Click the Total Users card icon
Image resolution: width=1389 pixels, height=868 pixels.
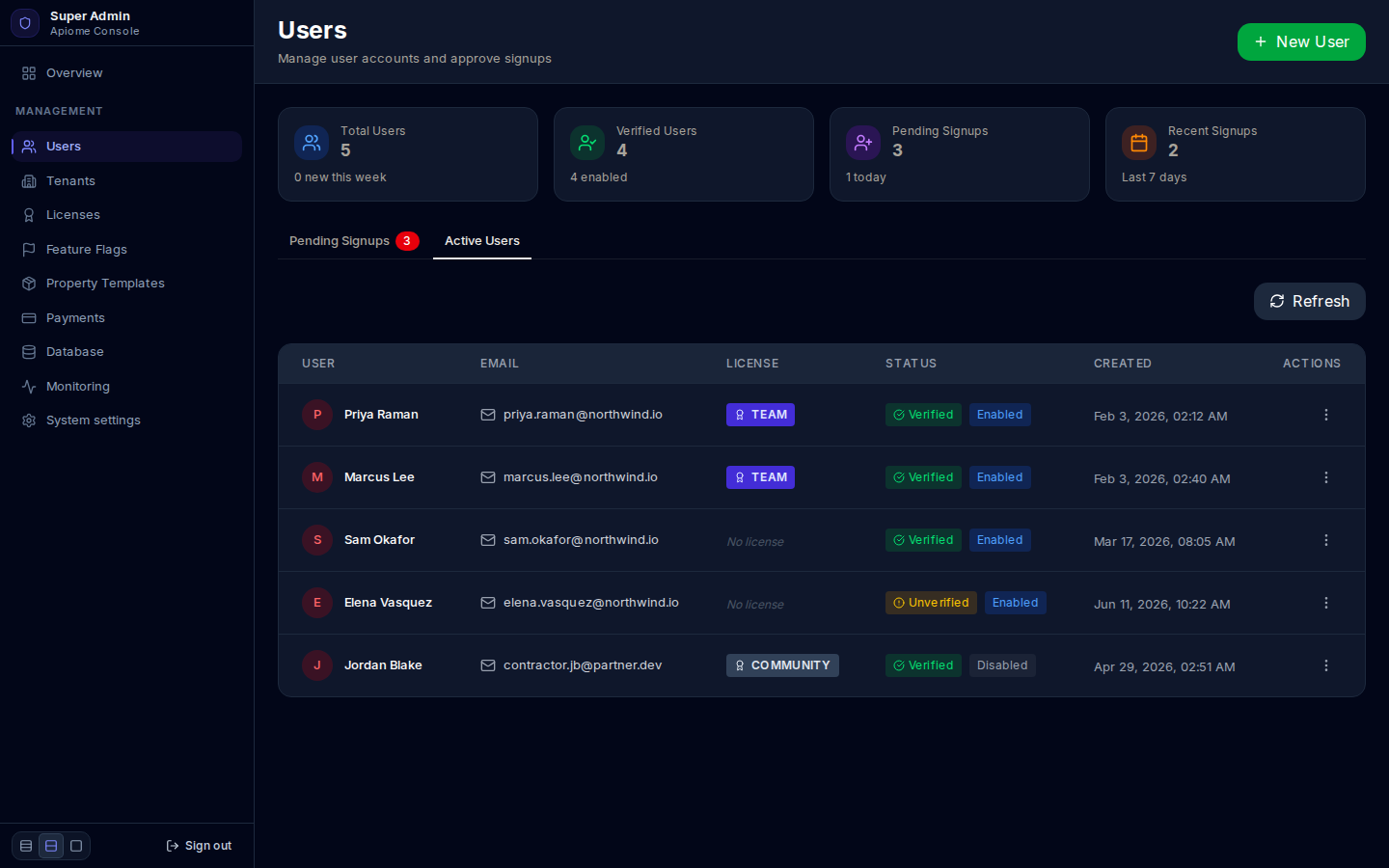coord(312,143)
